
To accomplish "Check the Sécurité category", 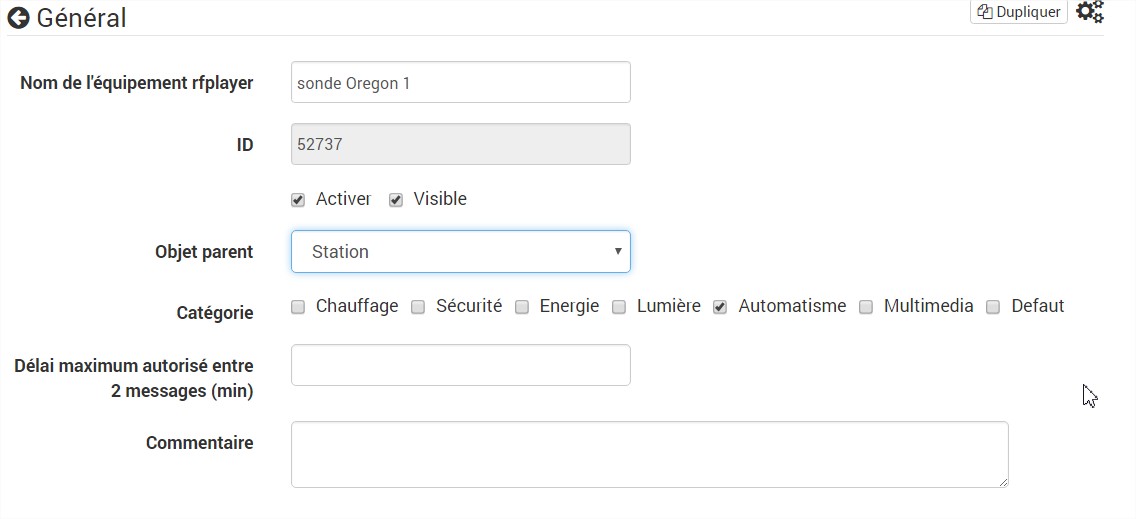I will [x=418, y=307].
